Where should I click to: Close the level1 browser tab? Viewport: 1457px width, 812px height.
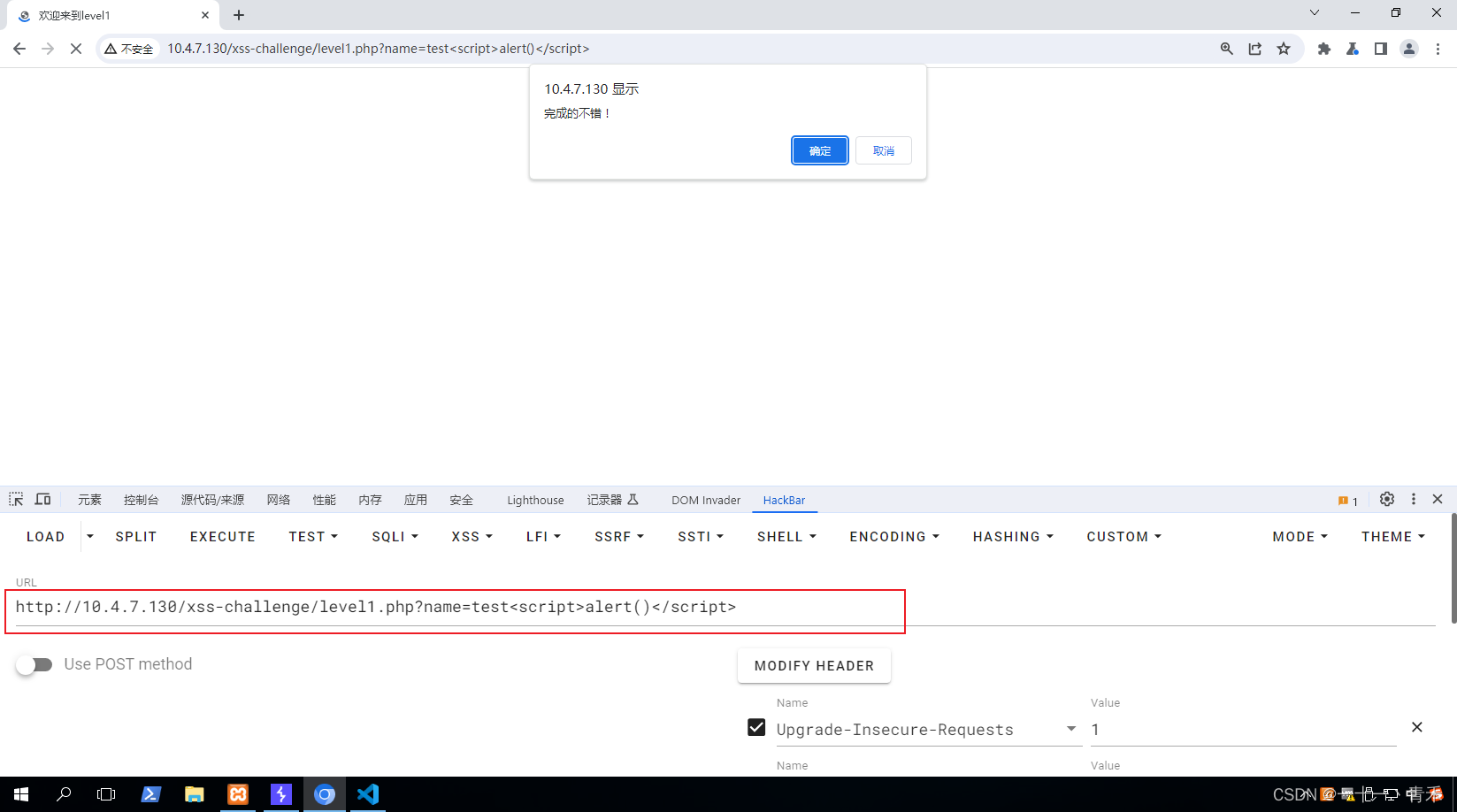point(205,15)
